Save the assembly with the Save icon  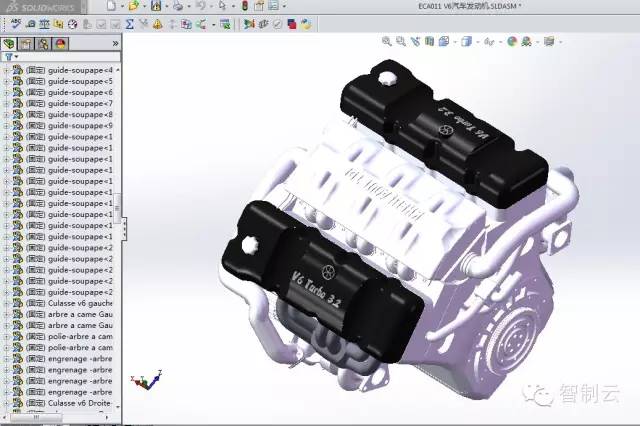pos(156,6)
